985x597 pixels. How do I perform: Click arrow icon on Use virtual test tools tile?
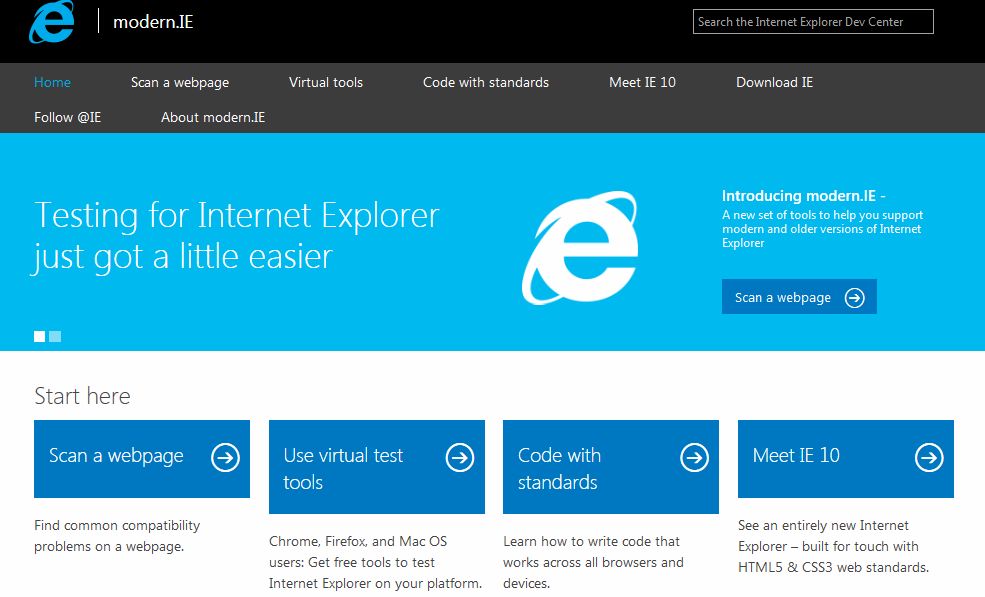[x=460, y=458]
